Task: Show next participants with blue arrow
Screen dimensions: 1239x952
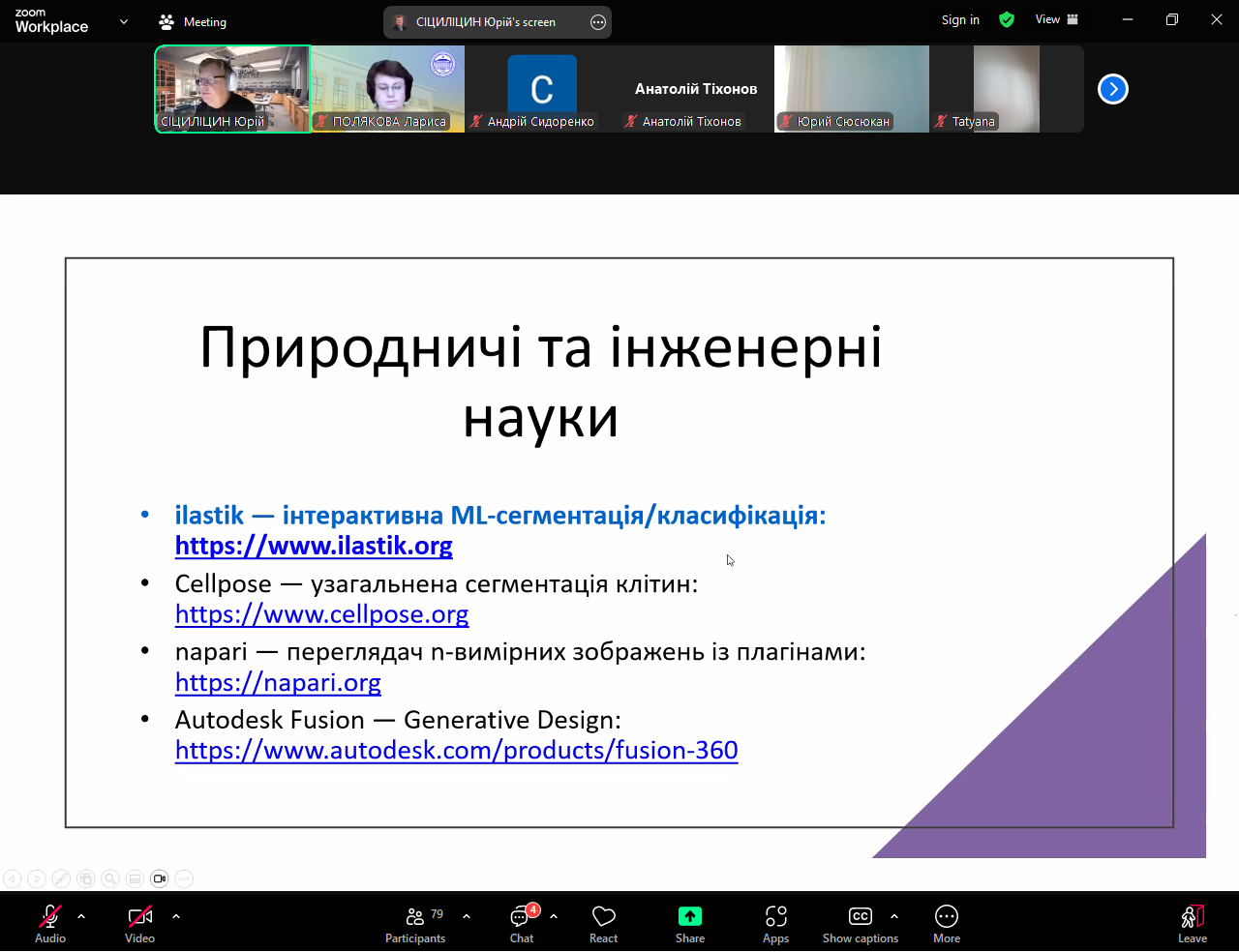Action: [x=1112, y=89]
